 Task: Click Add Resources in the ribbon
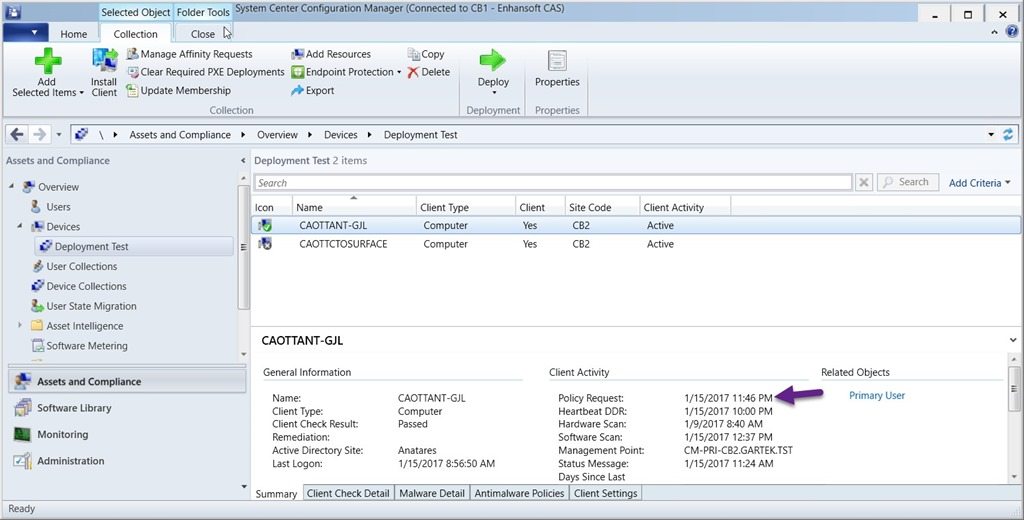click(331, 54)
